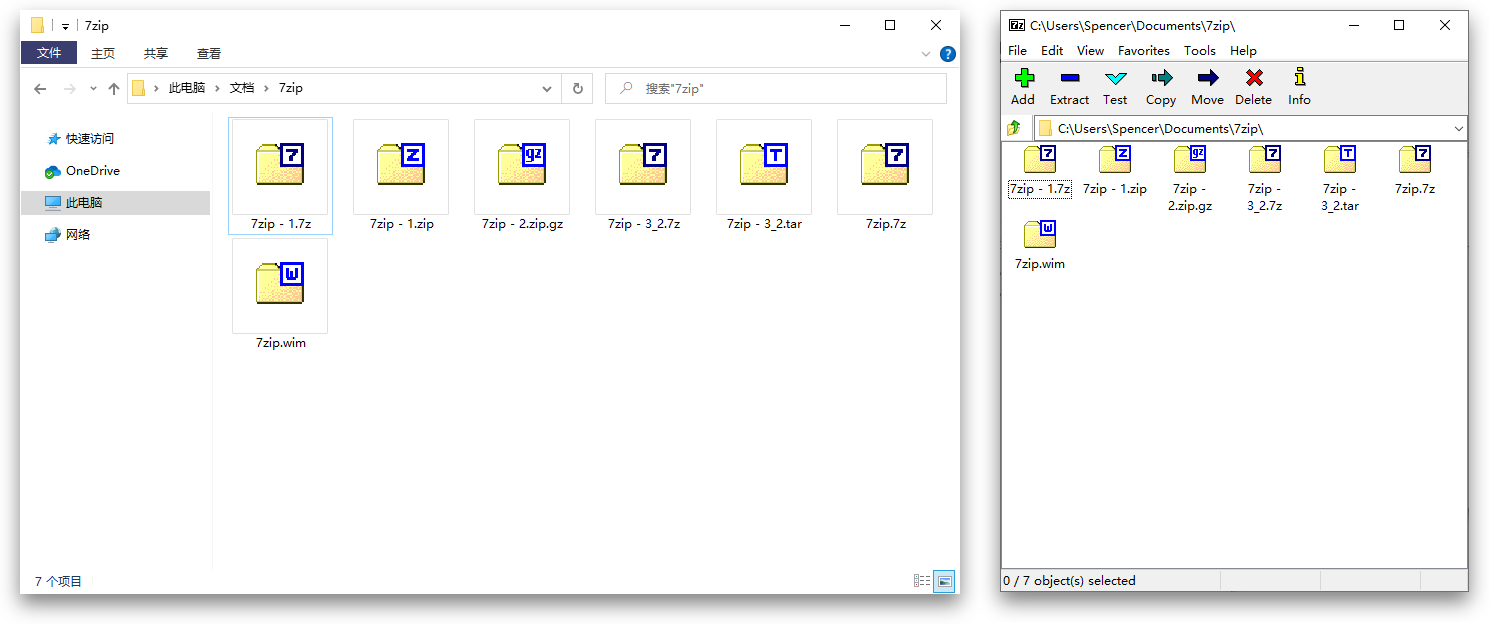Open recent locations dropdown in Explorer
Image resolution: width=1489 pixels, height=624 pixels.
[93, 88]
